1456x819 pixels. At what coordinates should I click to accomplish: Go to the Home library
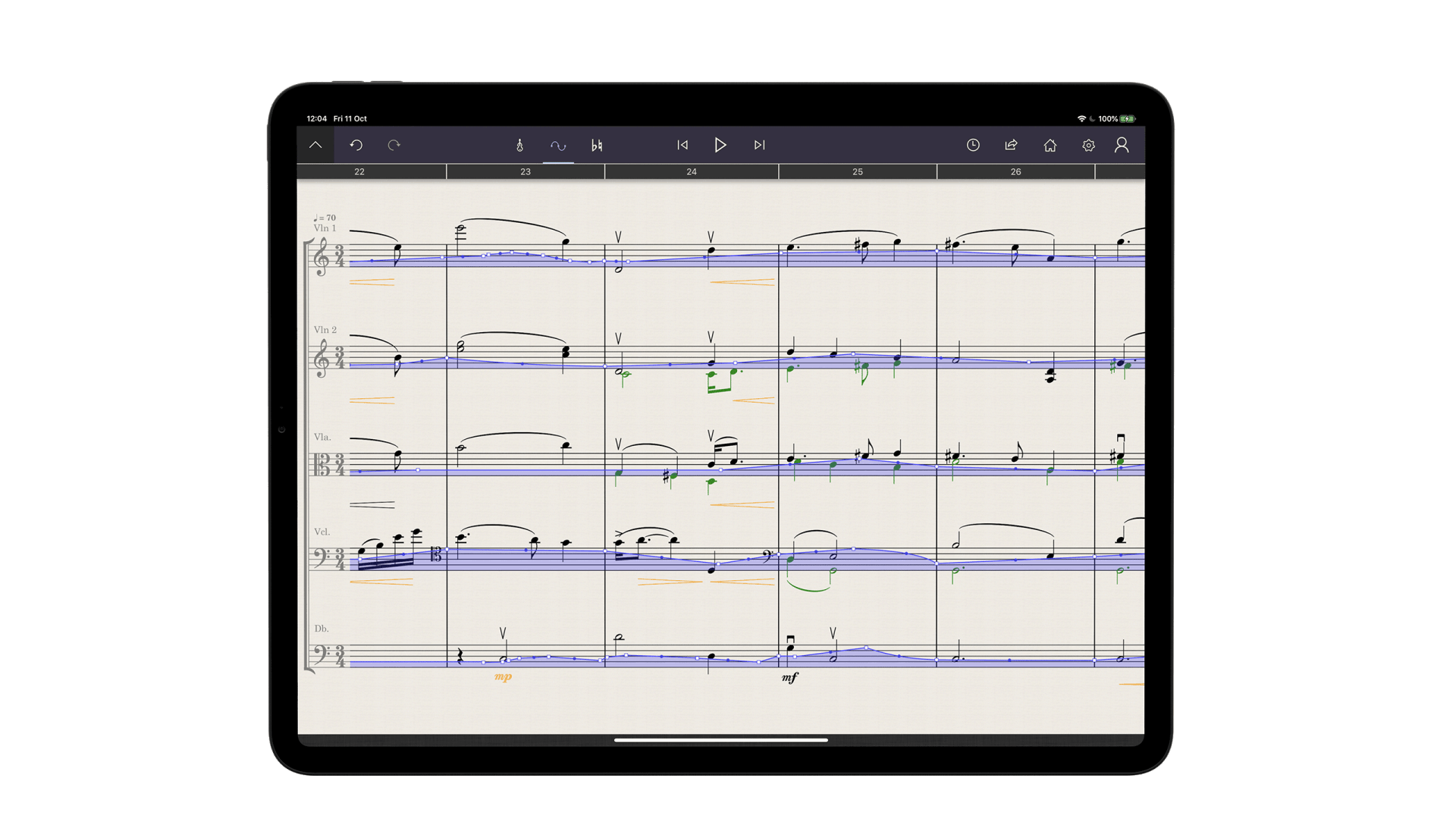click(1050, 145)
